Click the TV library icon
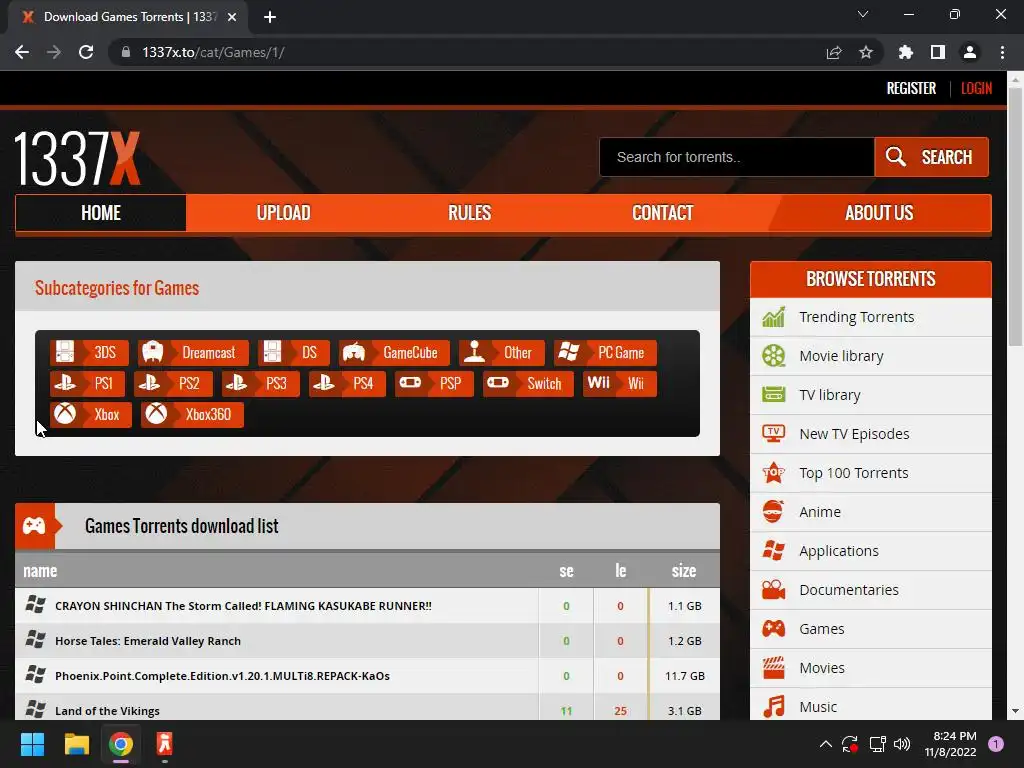The height and width of the screenshot is (768, 1024). pyautogui.click(x=774, y=394)
